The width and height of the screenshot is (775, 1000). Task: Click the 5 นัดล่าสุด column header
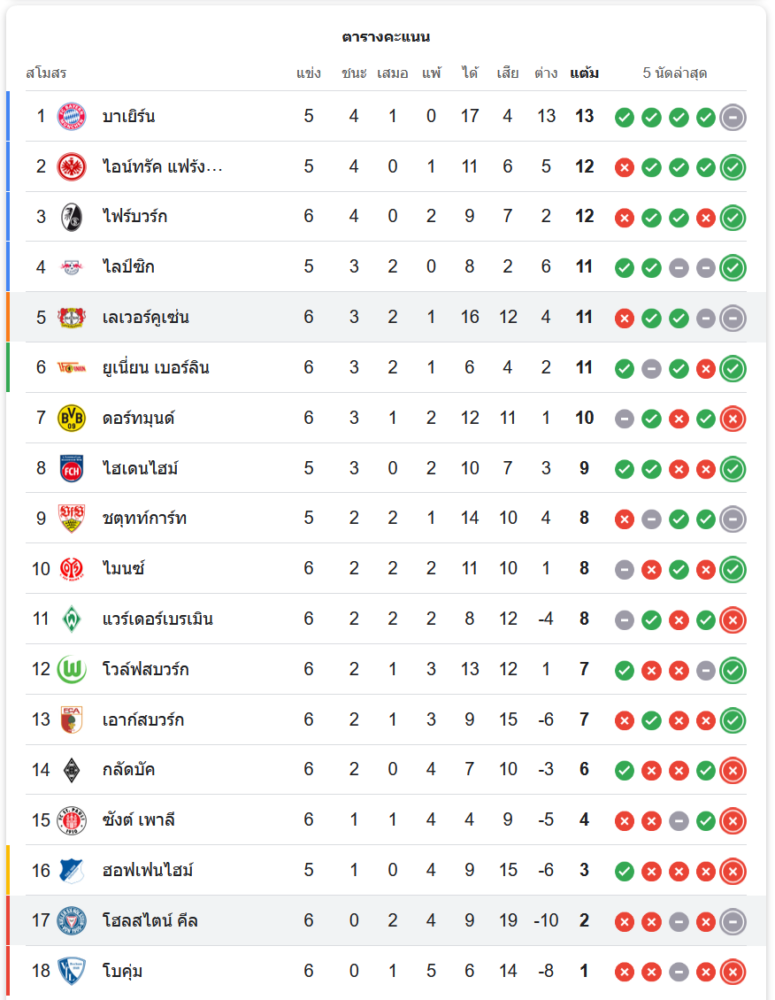click(x=675, y=73)
